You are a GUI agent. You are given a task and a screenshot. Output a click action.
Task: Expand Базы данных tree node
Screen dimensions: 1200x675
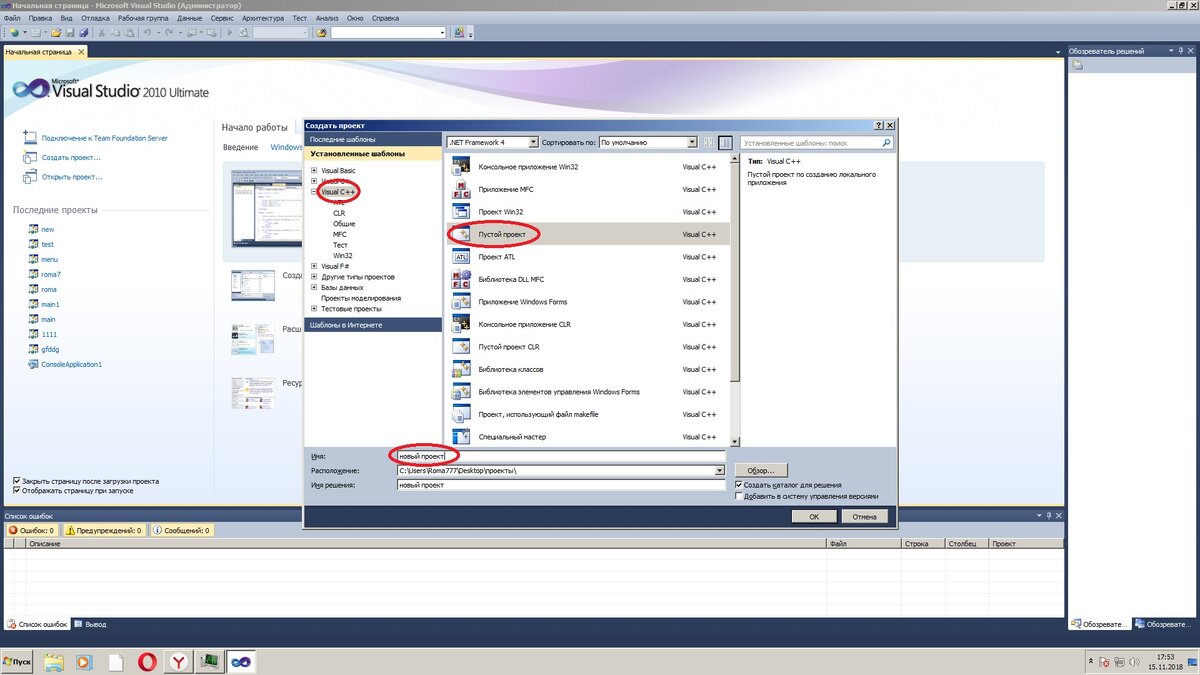(x=314, y=288)
